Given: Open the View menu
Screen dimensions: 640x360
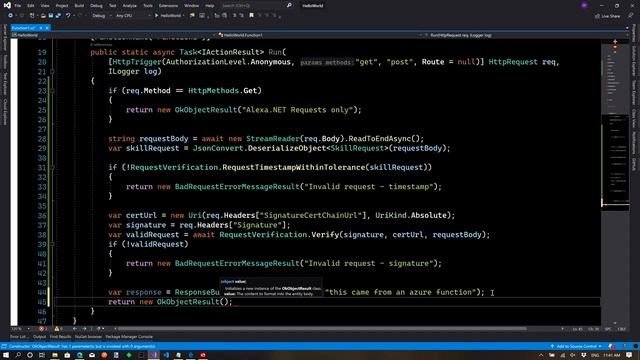Looking at the screenshot, I should pos(45,6).
